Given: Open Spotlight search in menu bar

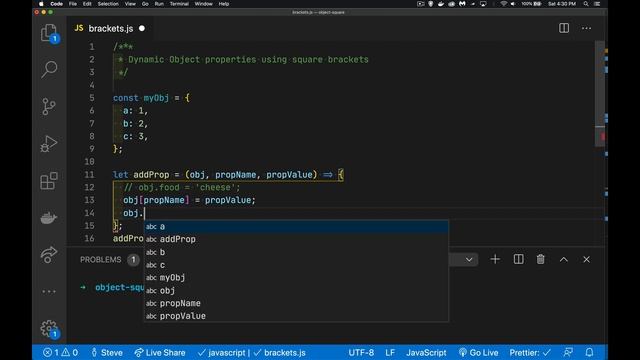Looking at the screenshot, I should tap(586, 4).
